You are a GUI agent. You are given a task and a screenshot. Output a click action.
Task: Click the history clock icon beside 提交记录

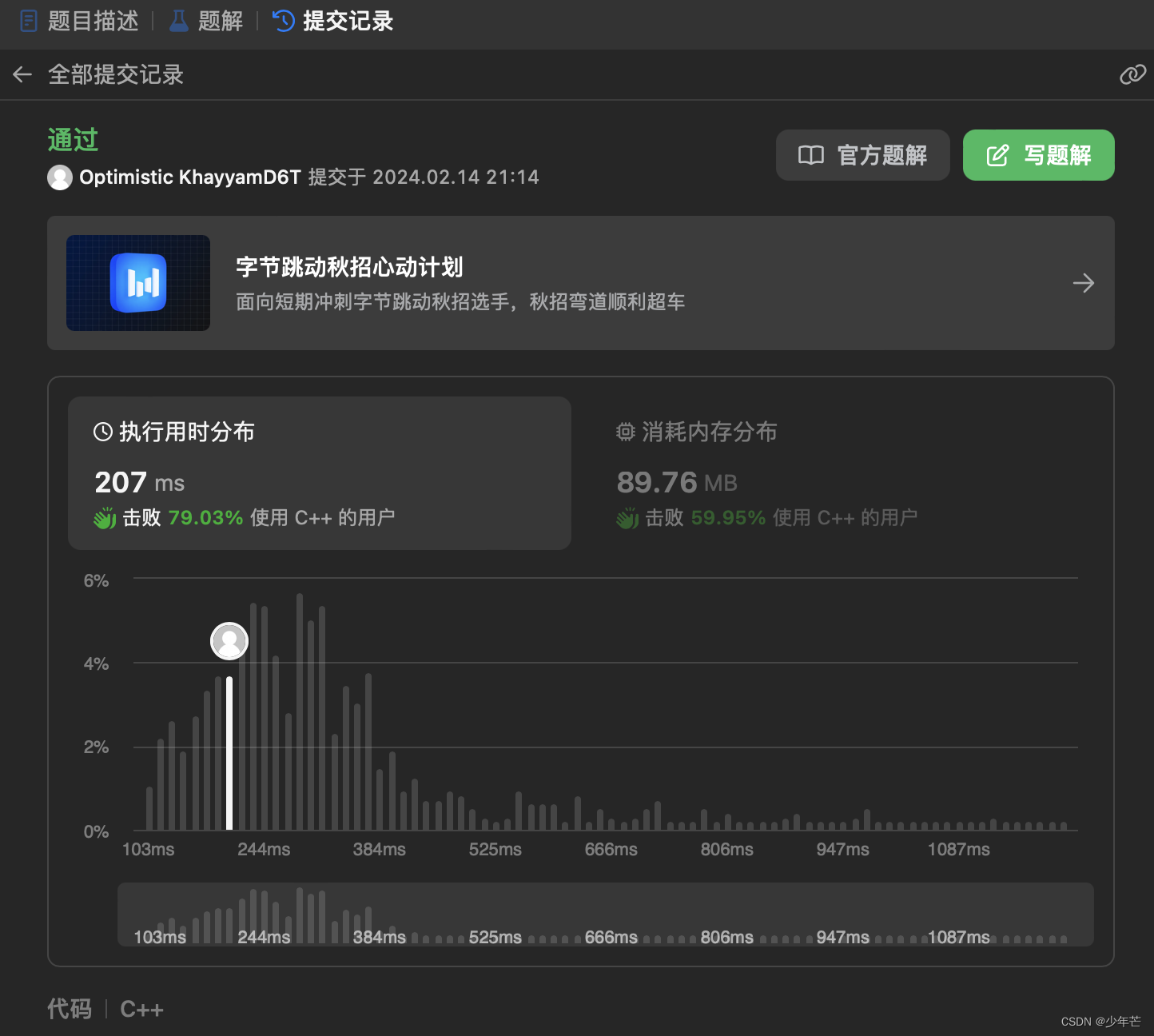coord(283,21)
